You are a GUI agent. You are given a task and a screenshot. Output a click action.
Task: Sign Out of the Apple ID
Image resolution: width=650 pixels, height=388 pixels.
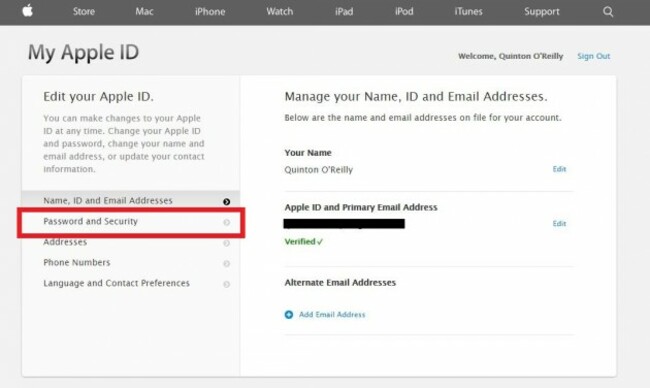pos(594,56)
